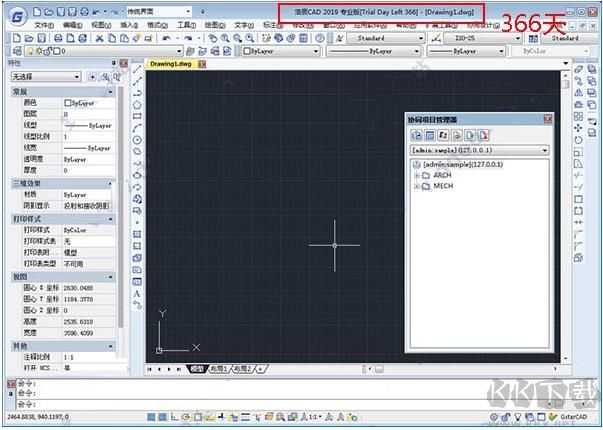Image resolution: width=603 pixels, height=430 pixels.
Task: Select the Rotate modify tool
Action: (x=578, y=140)
